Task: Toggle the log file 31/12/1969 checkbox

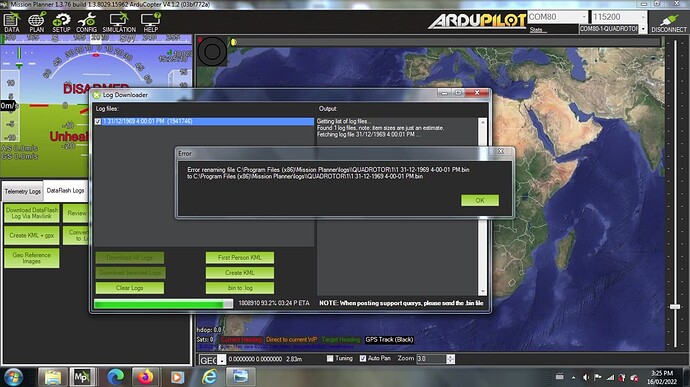Action: coord(98,122)
